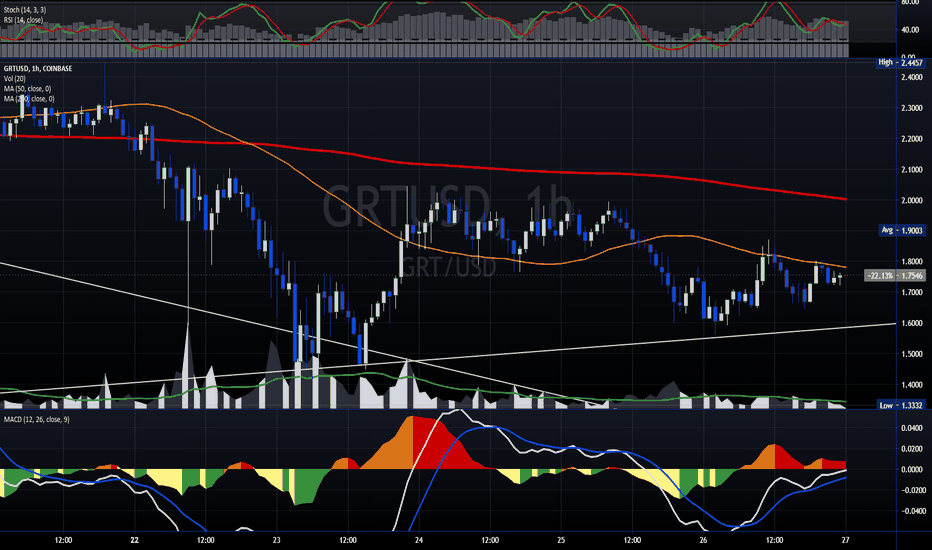This screenshot has height=550, width=932.
Task: Click the Low 1.3332 price label
Action: pyautogui.click(x=901, y=405)
